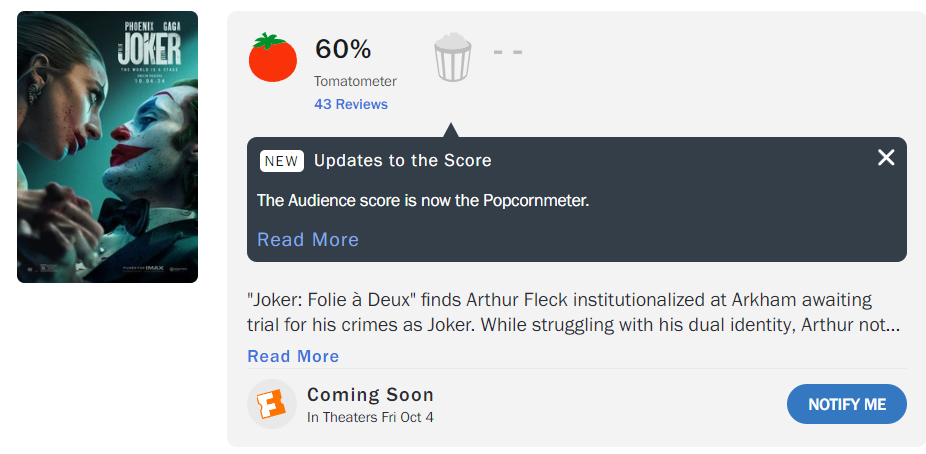Click Read More in the score update popup
926x454 pixels.
tap(308, 239)
